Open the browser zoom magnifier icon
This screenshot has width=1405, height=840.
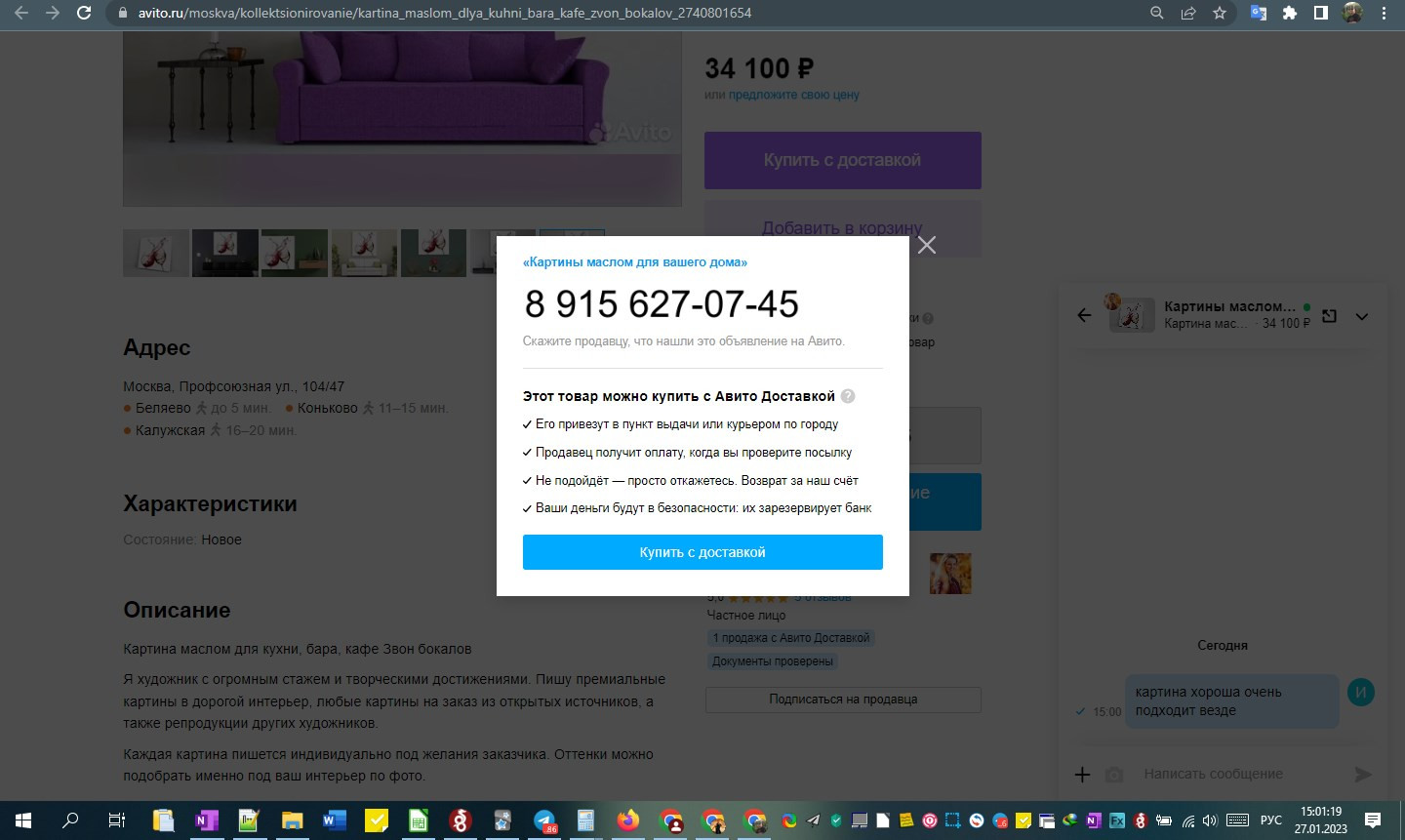pos(1157,14)
